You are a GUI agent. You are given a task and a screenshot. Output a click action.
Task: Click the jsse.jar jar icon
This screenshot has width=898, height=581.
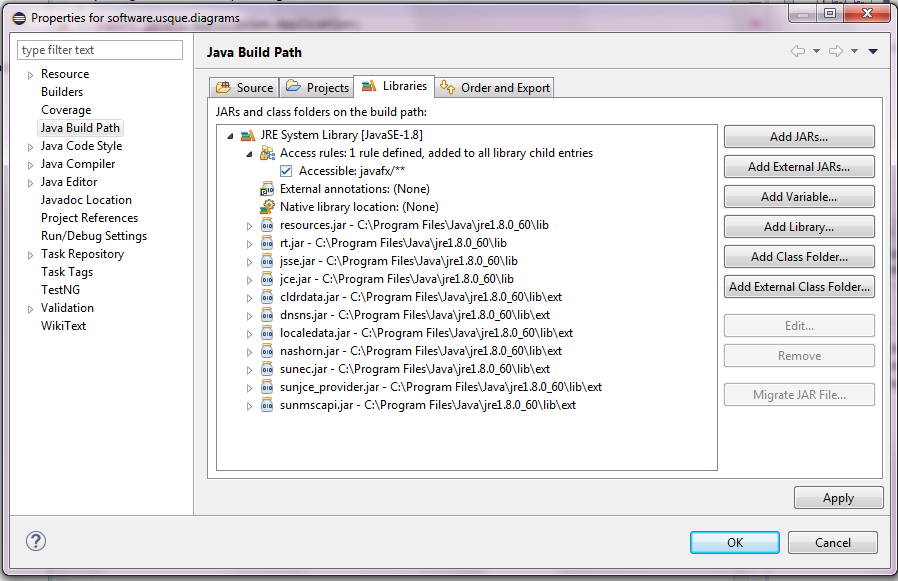click(267, 261)
